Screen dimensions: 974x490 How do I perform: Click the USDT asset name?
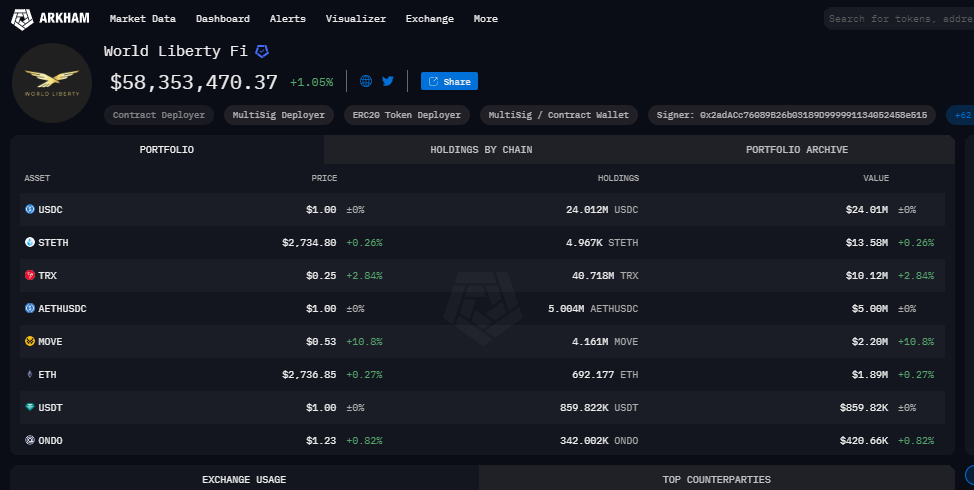(50, 407)
